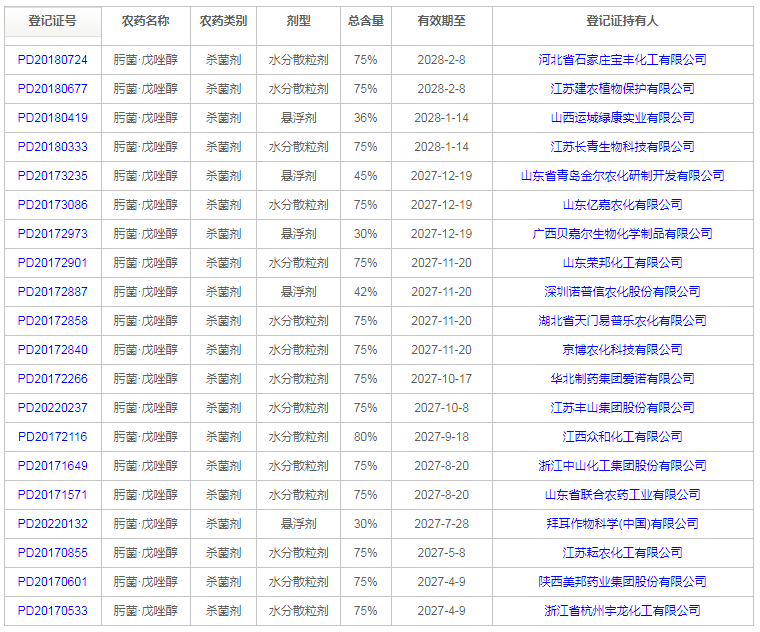Select 杀菌剂 in row PD20170533
The width and height of the screenshot is (760, 632).
pos(223,611)
